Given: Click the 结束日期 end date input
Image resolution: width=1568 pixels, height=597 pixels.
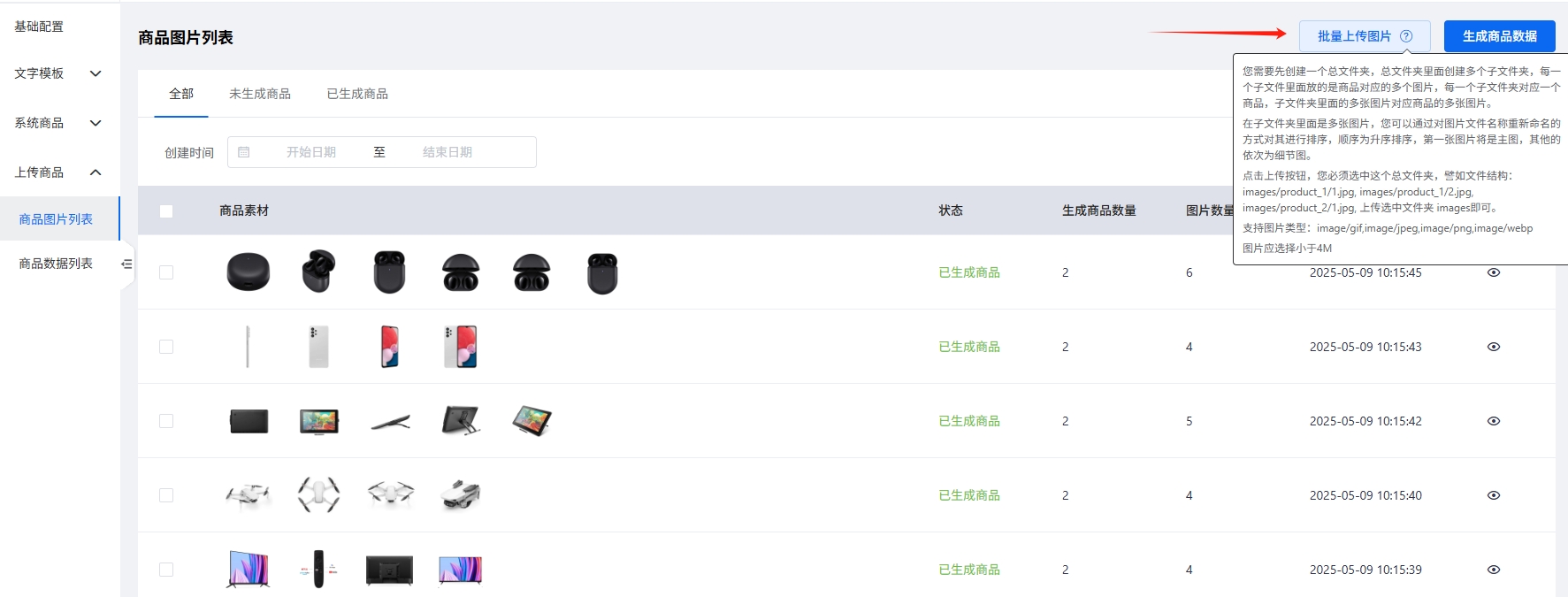Looking at the screenshot, I should coord(447,152).
